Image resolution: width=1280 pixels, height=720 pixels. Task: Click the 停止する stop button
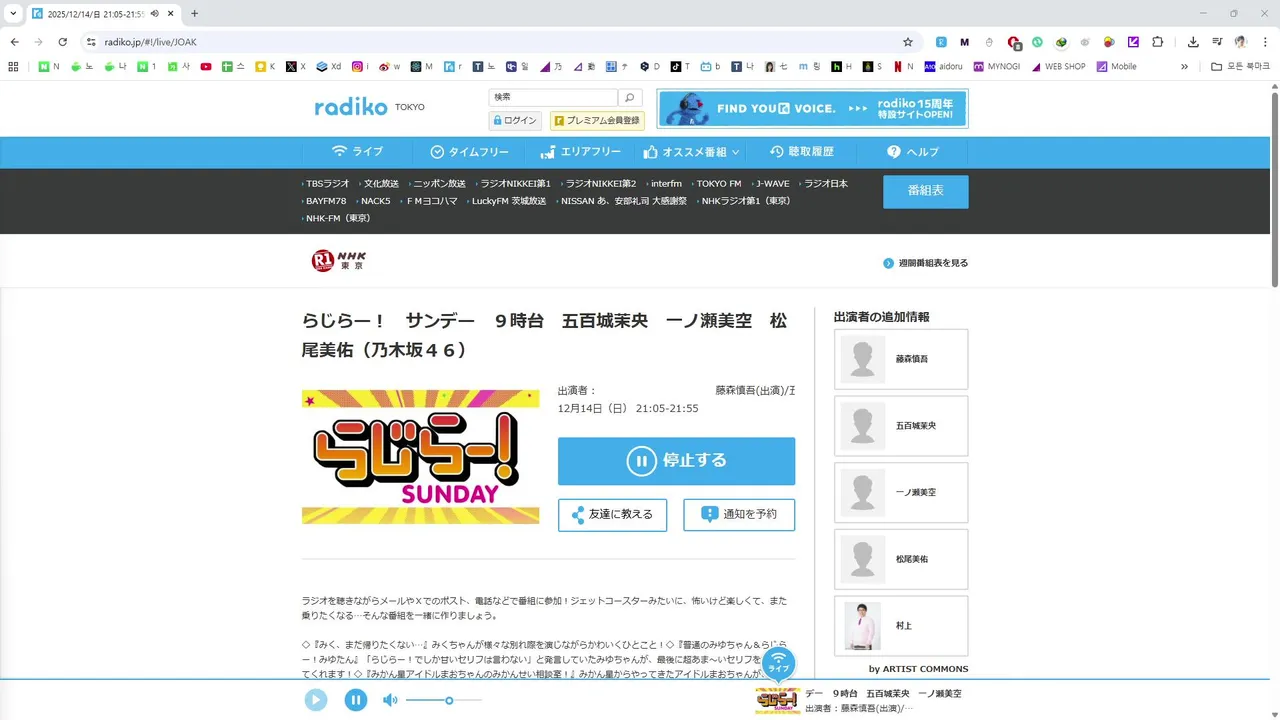676,461
